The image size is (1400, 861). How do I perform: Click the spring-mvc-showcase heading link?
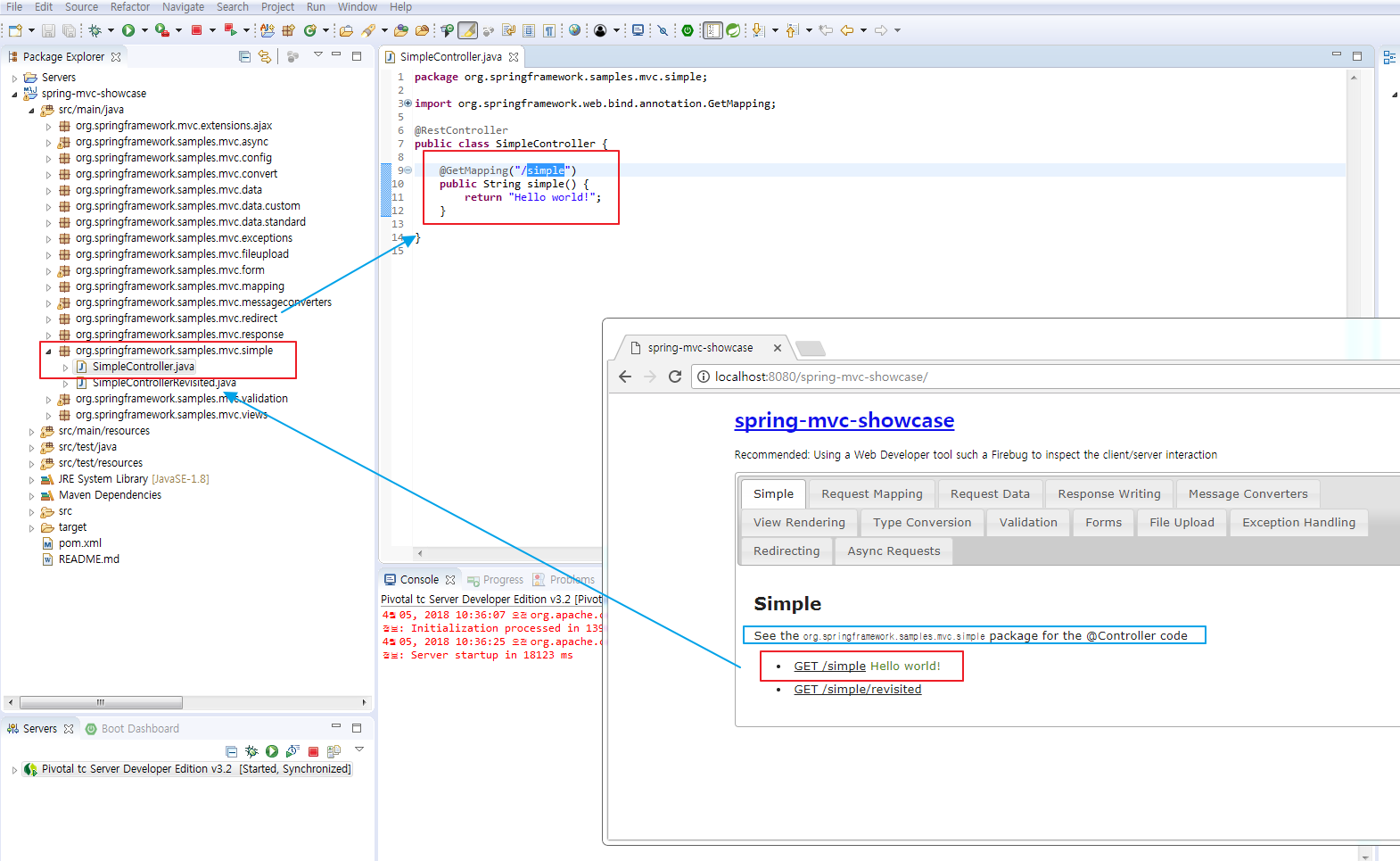pos(844,420)
